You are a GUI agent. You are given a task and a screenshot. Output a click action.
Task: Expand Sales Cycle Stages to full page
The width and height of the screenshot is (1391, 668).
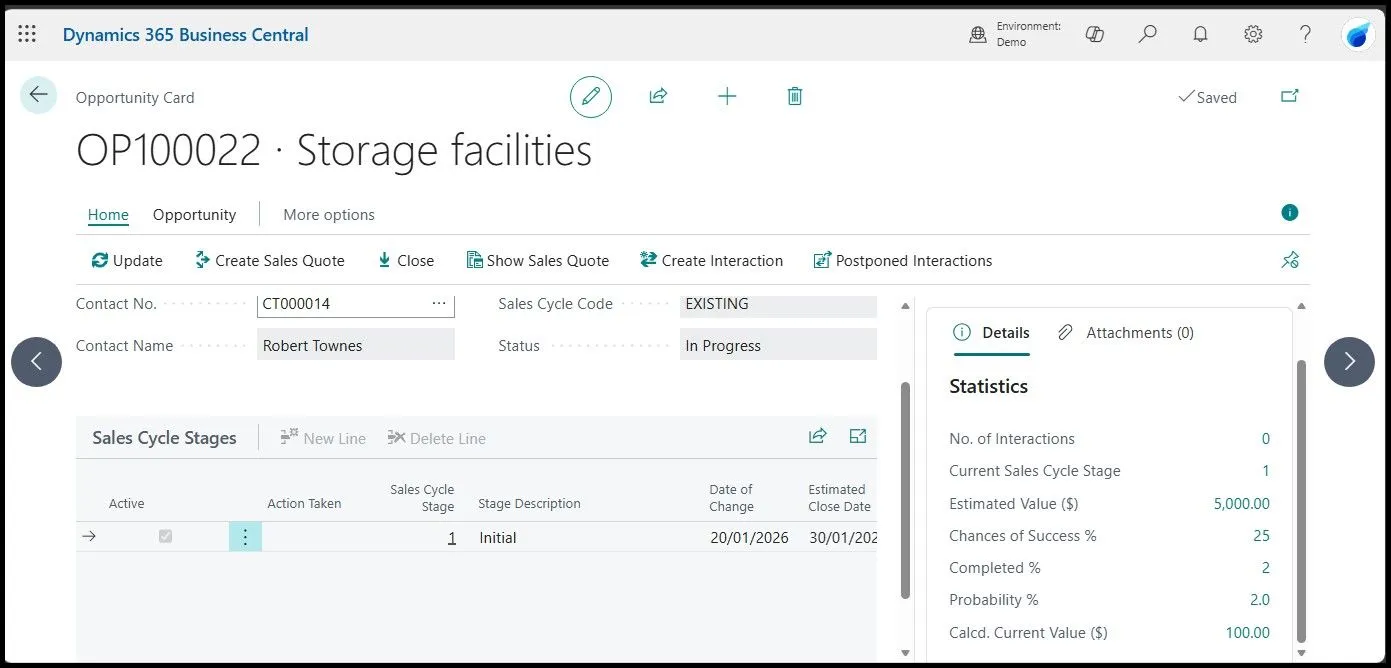858,435
